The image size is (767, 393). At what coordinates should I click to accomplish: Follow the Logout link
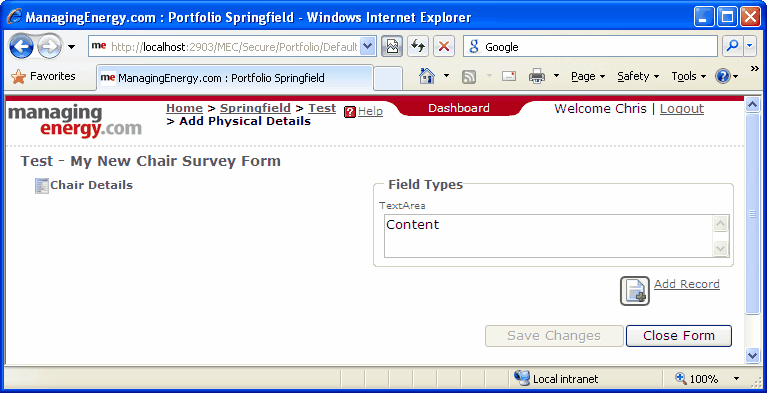(x=682, y=109)
